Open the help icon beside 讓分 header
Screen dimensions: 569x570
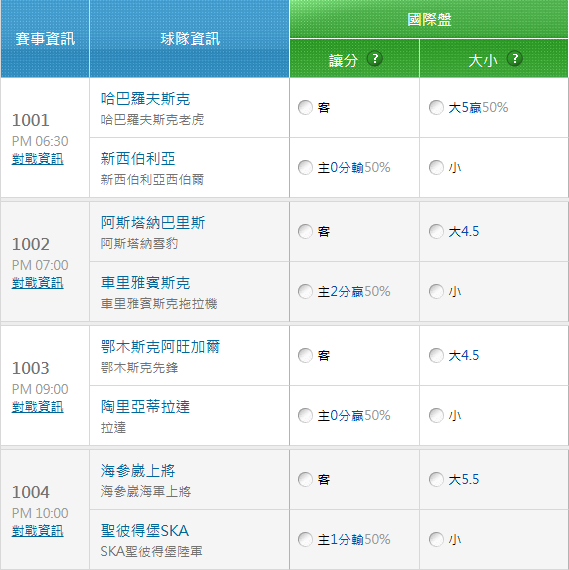(374, 59)
